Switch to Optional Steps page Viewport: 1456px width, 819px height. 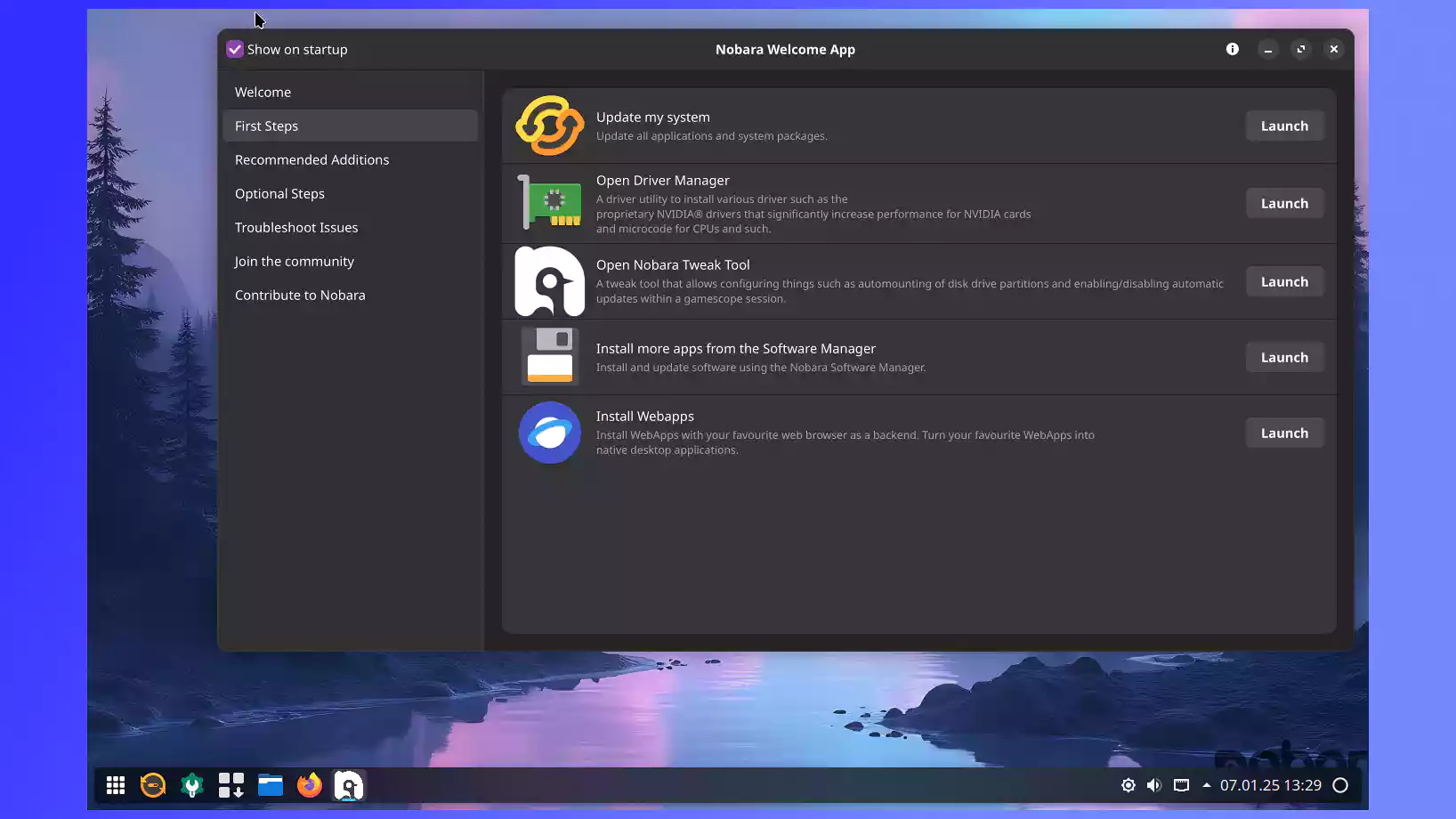351,194
